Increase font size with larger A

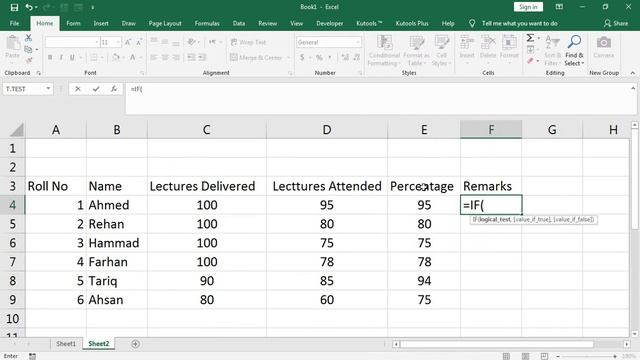click(128, 42)
